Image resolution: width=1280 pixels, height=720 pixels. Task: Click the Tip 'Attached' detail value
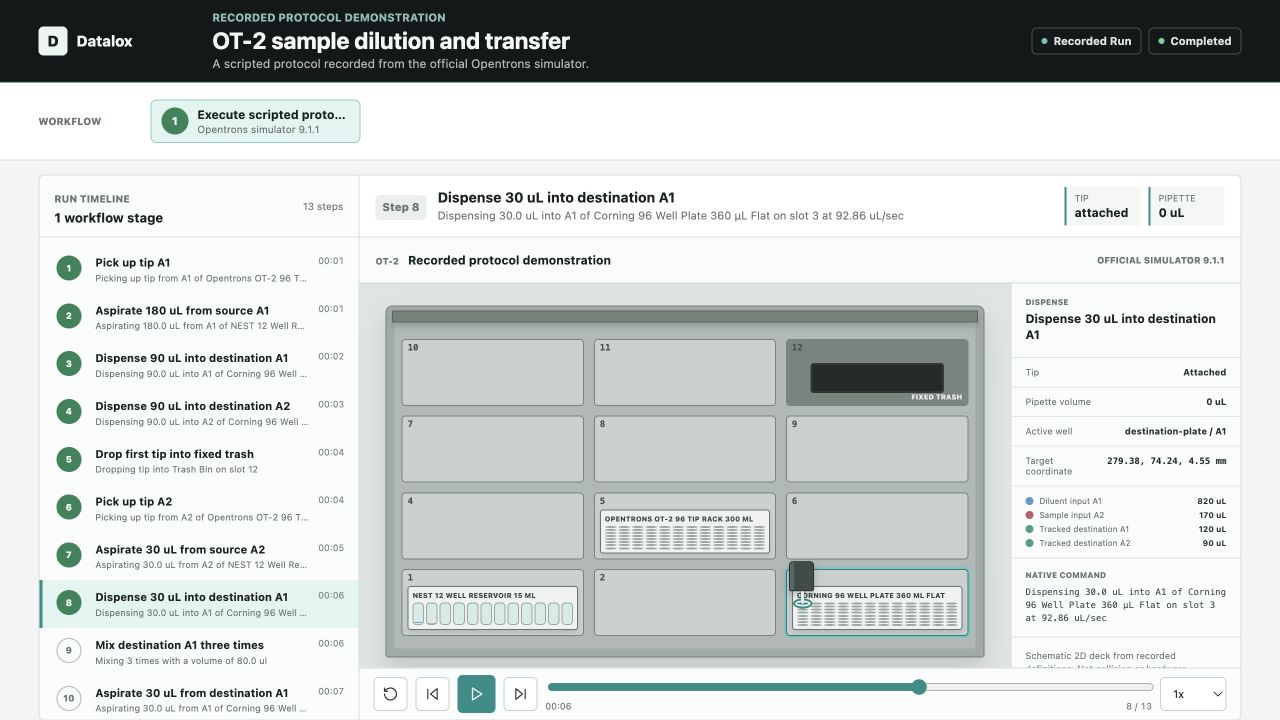click(1204, 372)
